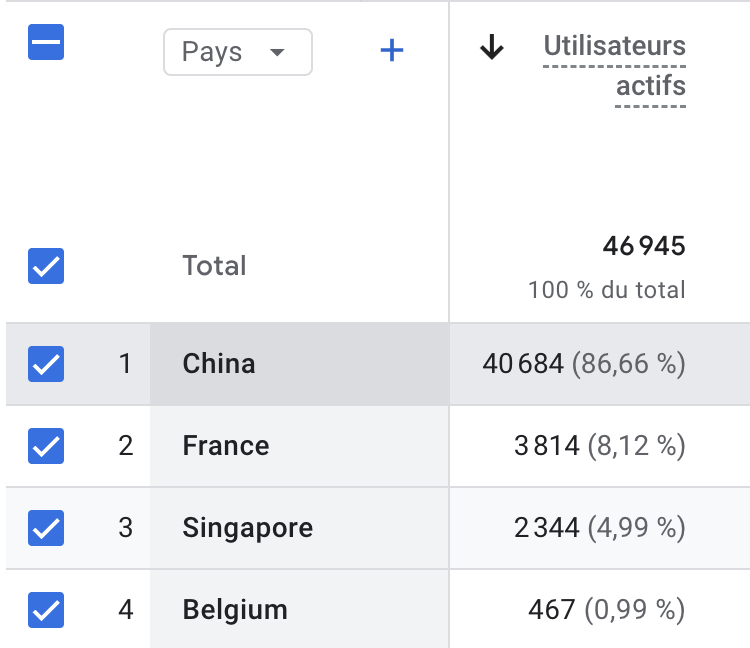This screenshot has height=648, width=750.
Task: Click the descending sort arrow icon
Action: click(491, 47)
